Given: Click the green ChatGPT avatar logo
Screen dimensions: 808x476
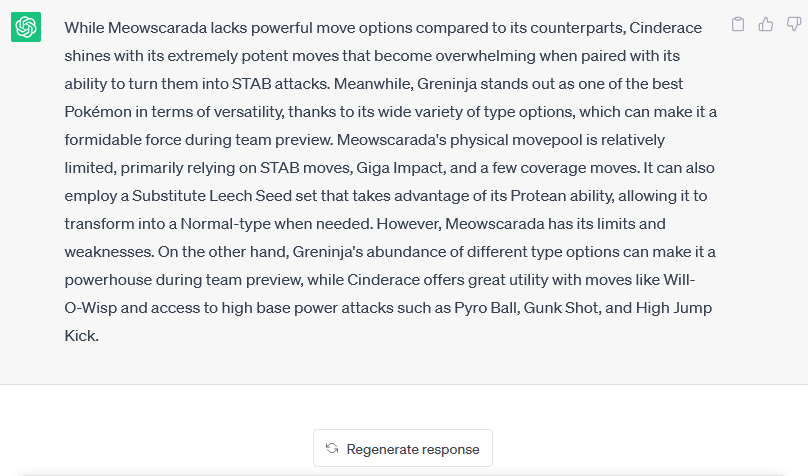Looking at the screenshot, I should pyautogui.click(x=26, y=27).
